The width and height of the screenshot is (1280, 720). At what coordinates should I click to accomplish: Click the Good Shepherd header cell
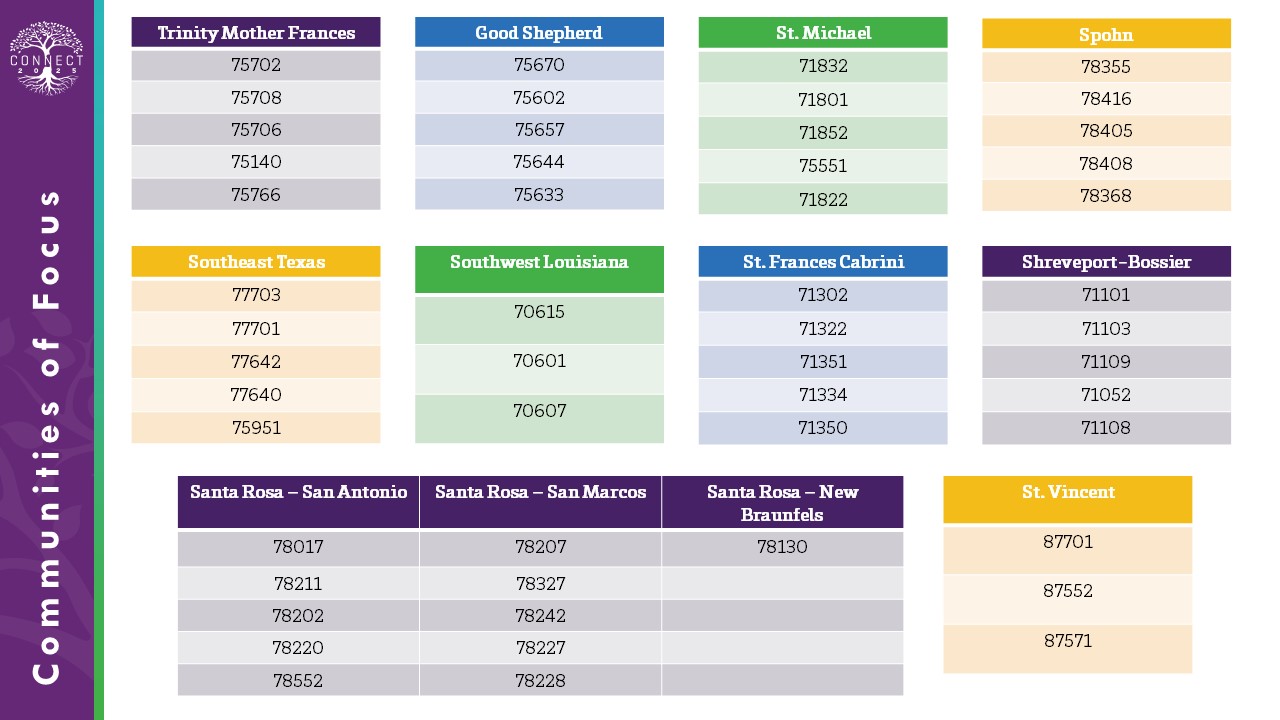coord(539,33)
